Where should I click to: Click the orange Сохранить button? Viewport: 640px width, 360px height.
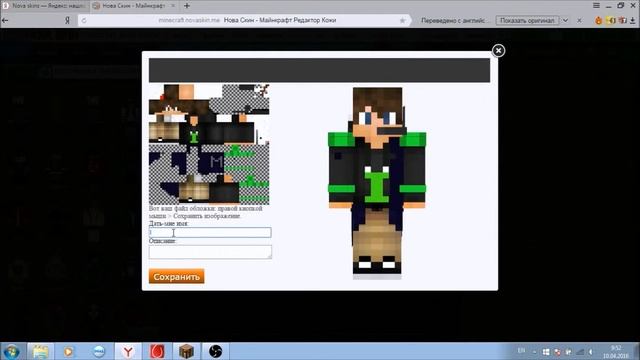click(176, 276)
